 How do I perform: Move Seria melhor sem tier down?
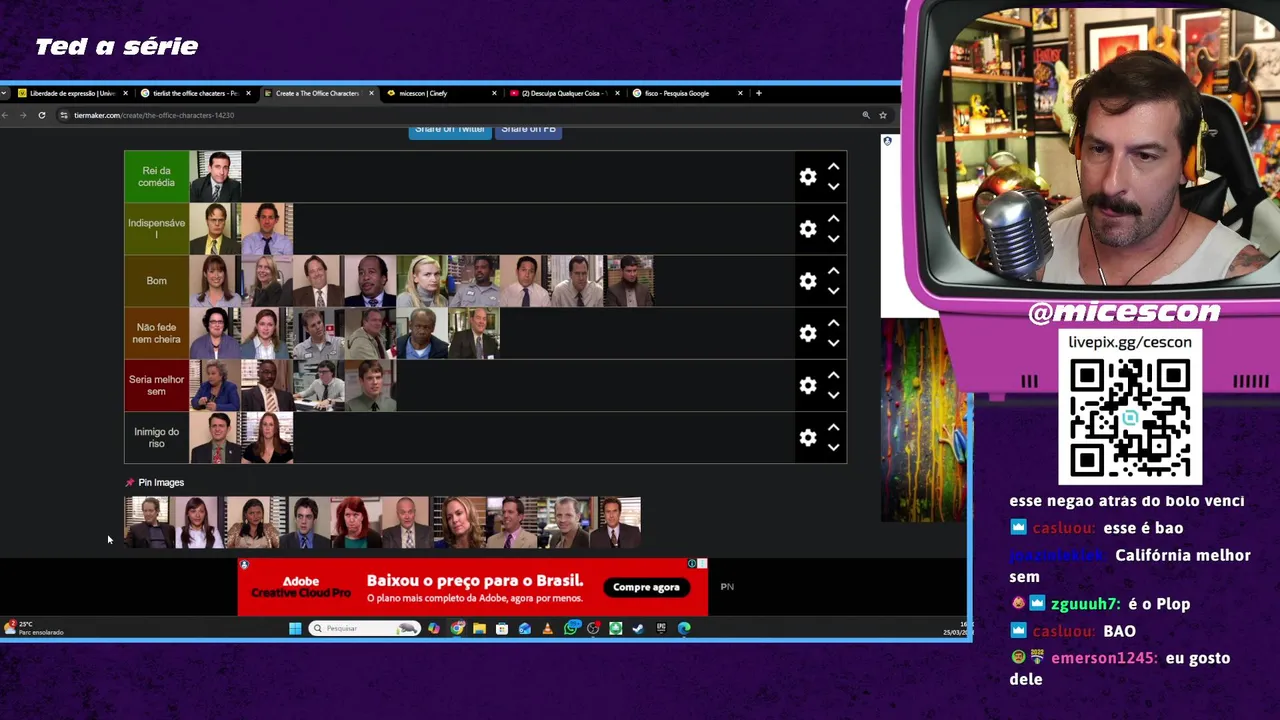[833, 395]
